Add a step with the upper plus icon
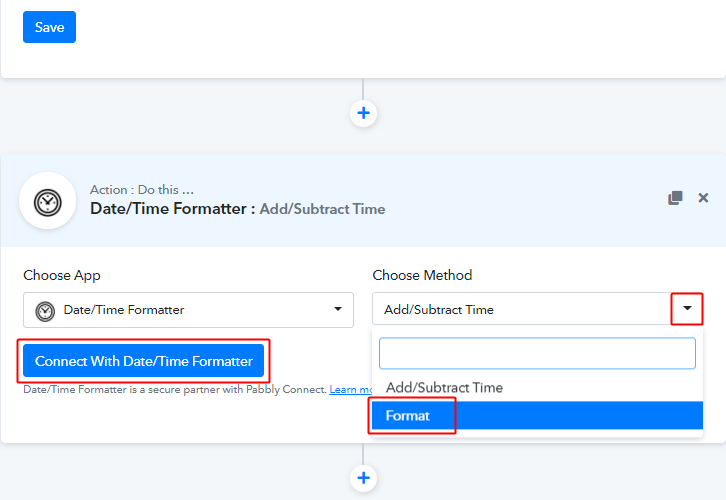Viewport: 726px width, 500px height. (x=363, y=113)
